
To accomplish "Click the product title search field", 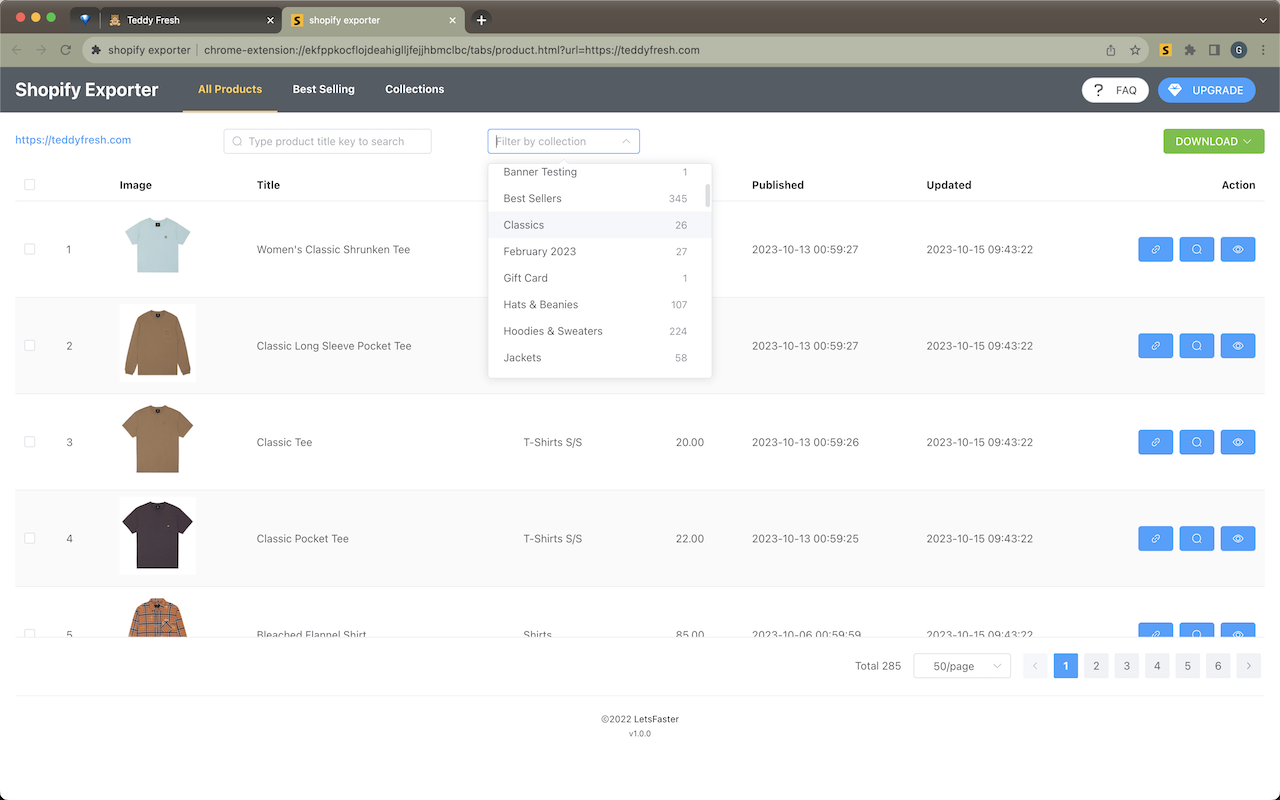I will (x=328, y=142).
